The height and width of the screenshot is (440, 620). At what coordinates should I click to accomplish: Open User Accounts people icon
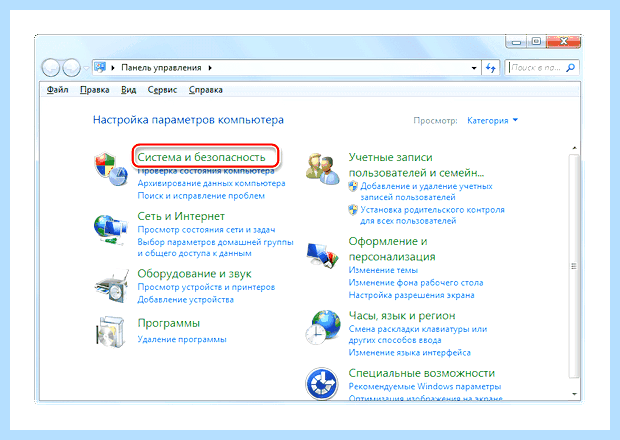click(323, 170)
